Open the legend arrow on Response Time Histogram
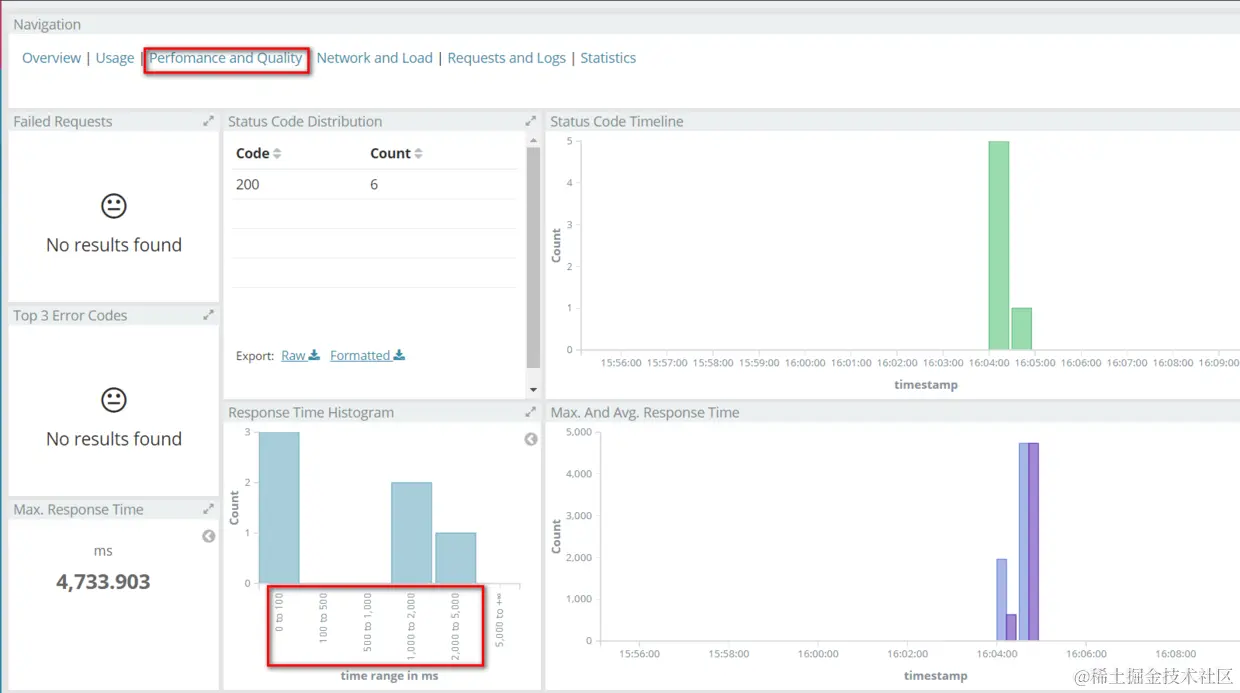Screen dimensions: 1240x693 click(x=530, y=438)
